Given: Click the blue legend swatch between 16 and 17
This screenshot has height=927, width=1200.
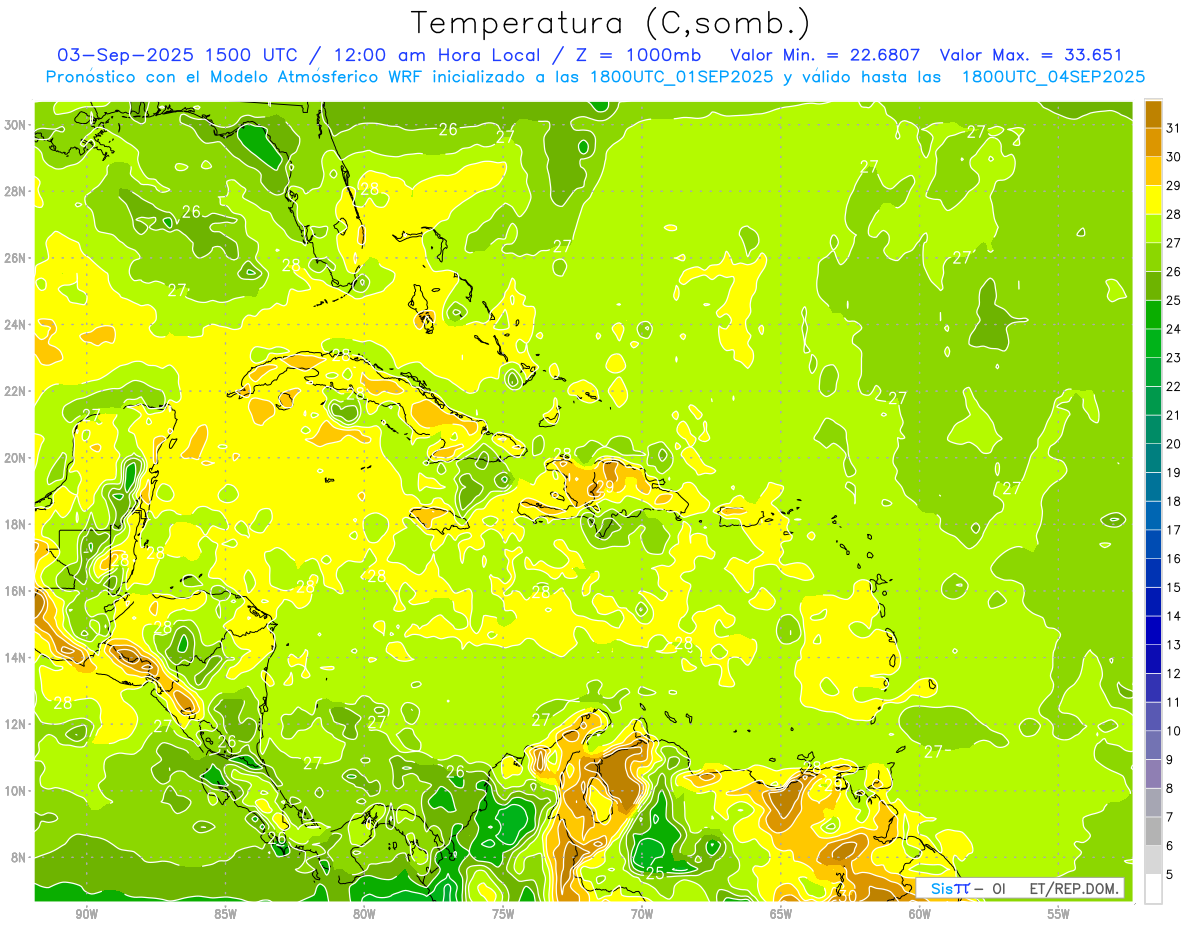Looking at the screenshot, I should coord(1153,544).
